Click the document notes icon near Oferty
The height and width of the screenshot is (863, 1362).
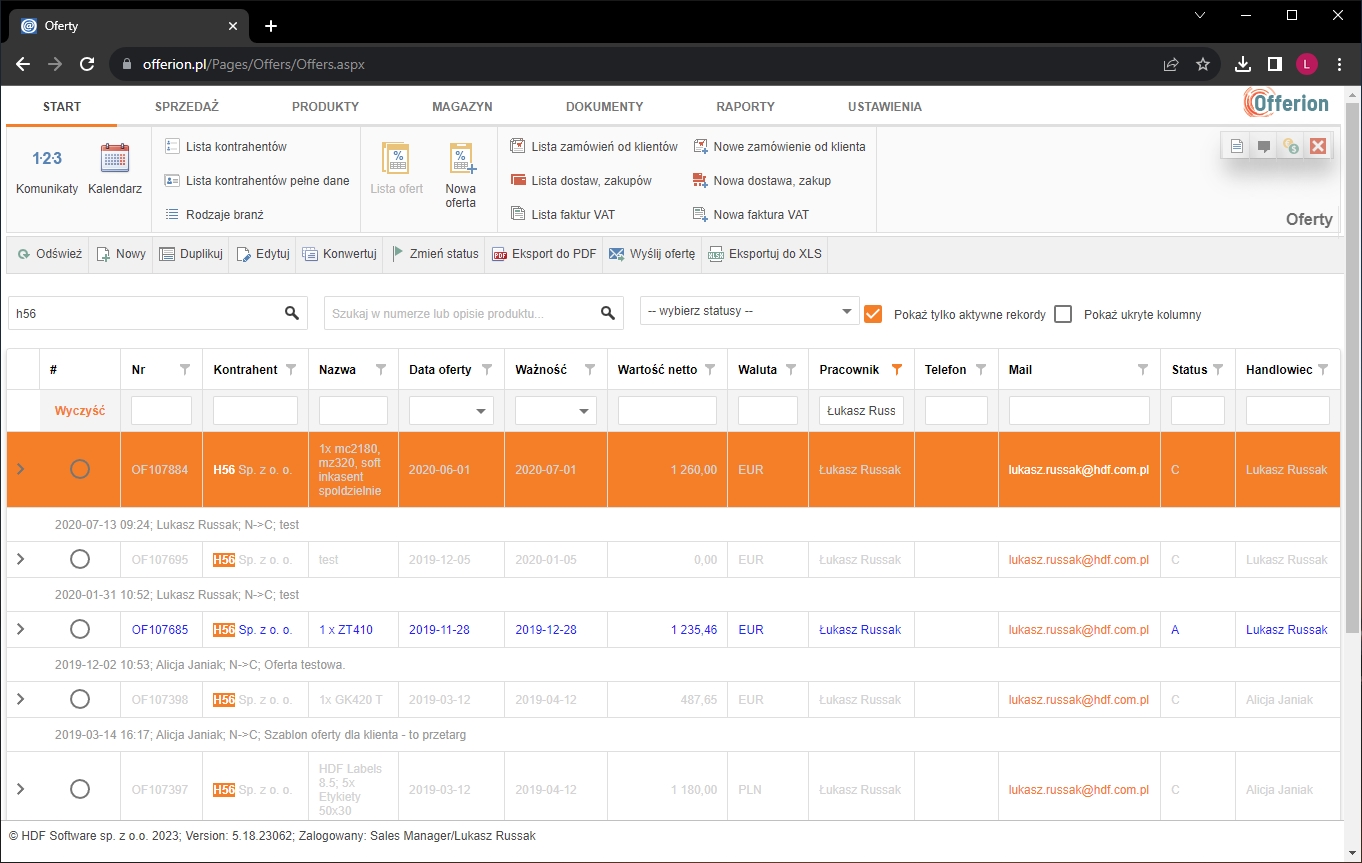click(x=1236, y=145)
